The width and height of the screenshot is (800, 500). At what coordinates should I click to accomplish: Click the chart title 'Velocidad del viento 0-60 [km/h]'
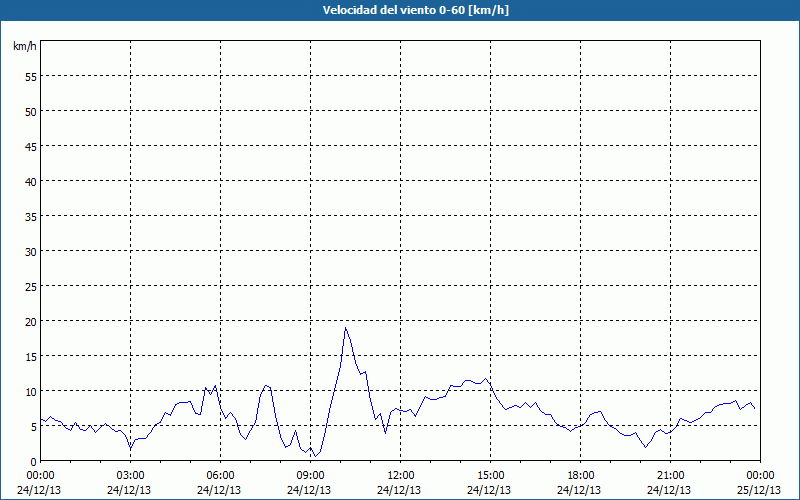415,10
